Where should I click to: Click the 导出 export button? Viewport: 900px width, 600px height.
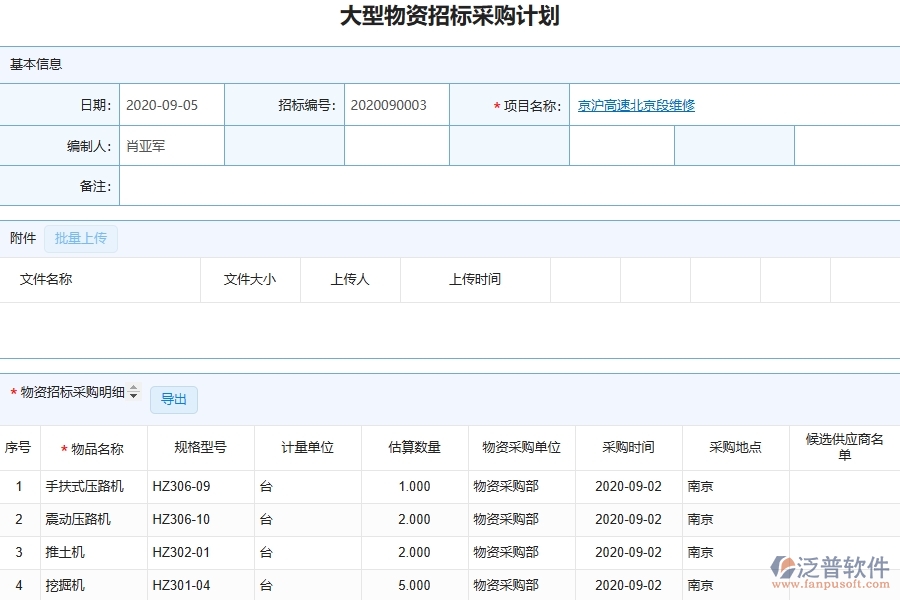point(173,399)
